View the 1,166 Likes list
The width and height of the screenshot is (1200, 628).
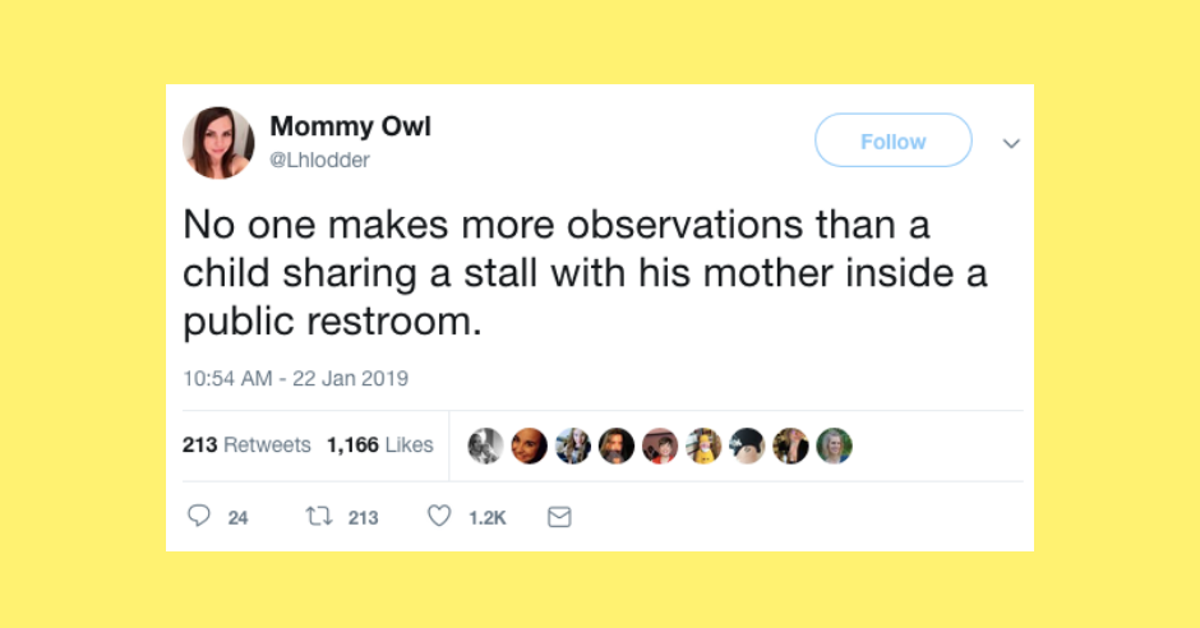point(380,445)
